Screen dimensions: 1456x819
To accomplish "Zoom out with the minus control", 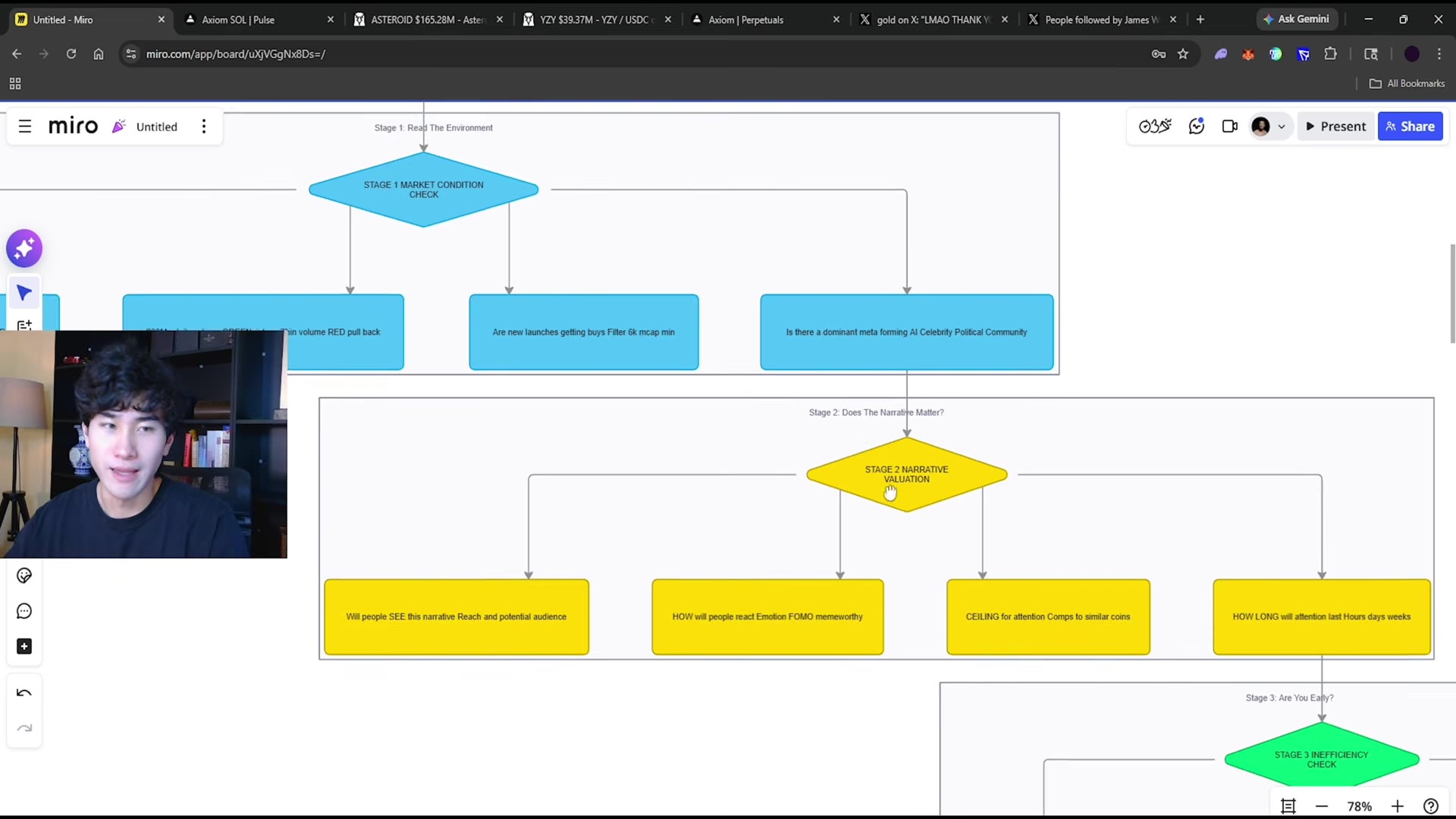I will pos(1322,806).
